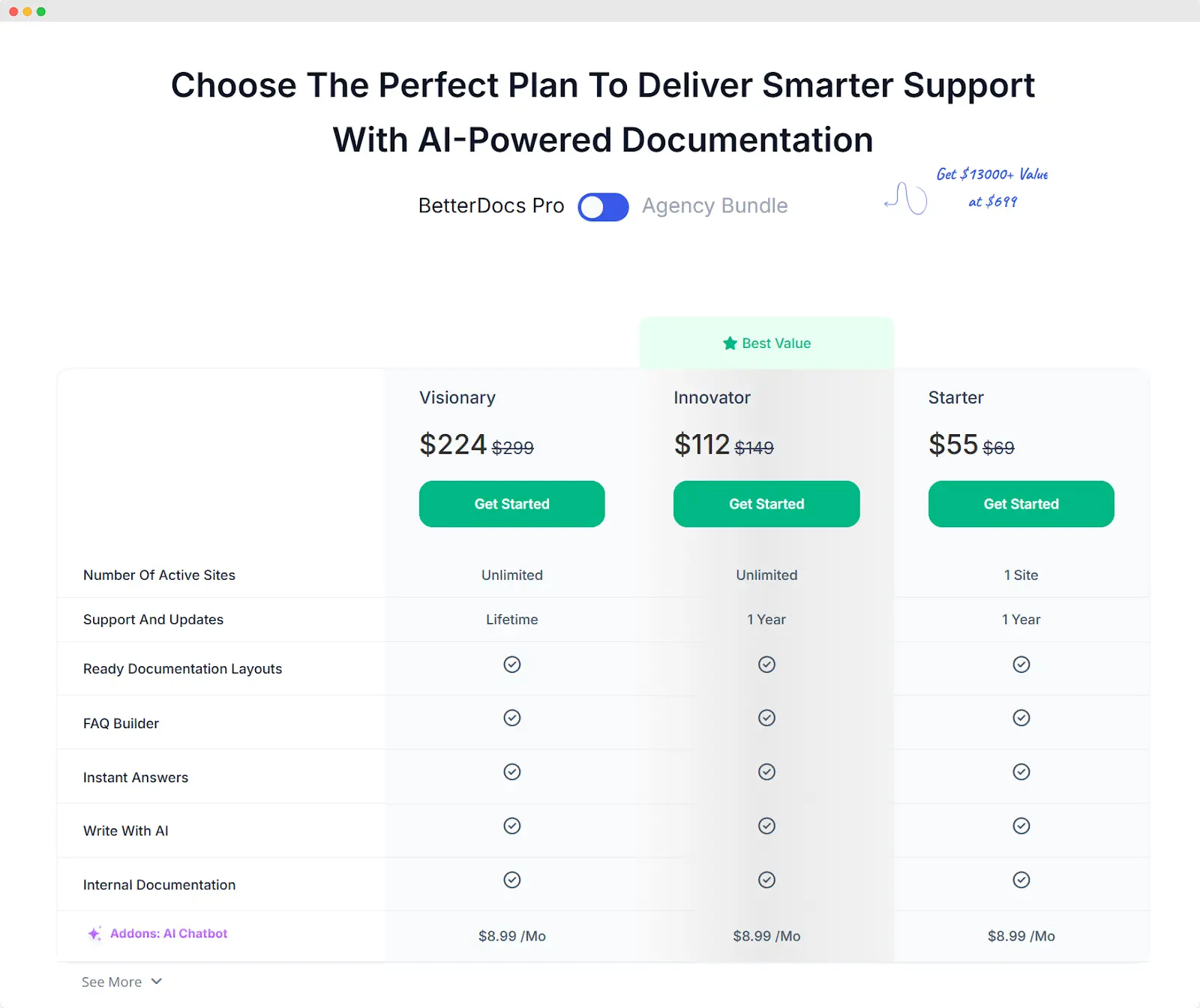Click the handwritten $13000+ value note
The image size is (1200, 1008).
tap(992, 187)
